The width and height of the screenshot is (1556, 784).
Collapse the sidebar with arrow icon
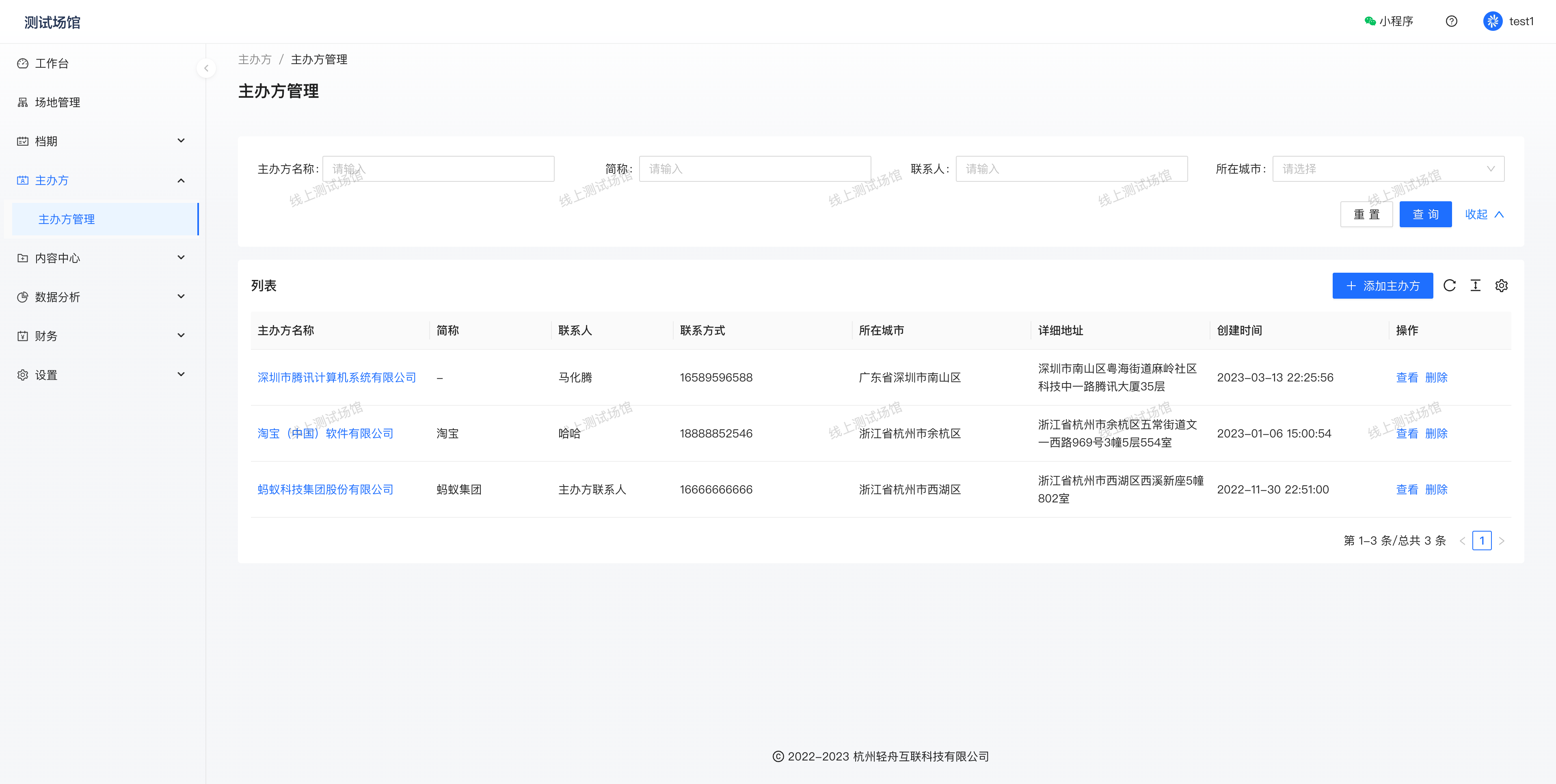point(206,68)
